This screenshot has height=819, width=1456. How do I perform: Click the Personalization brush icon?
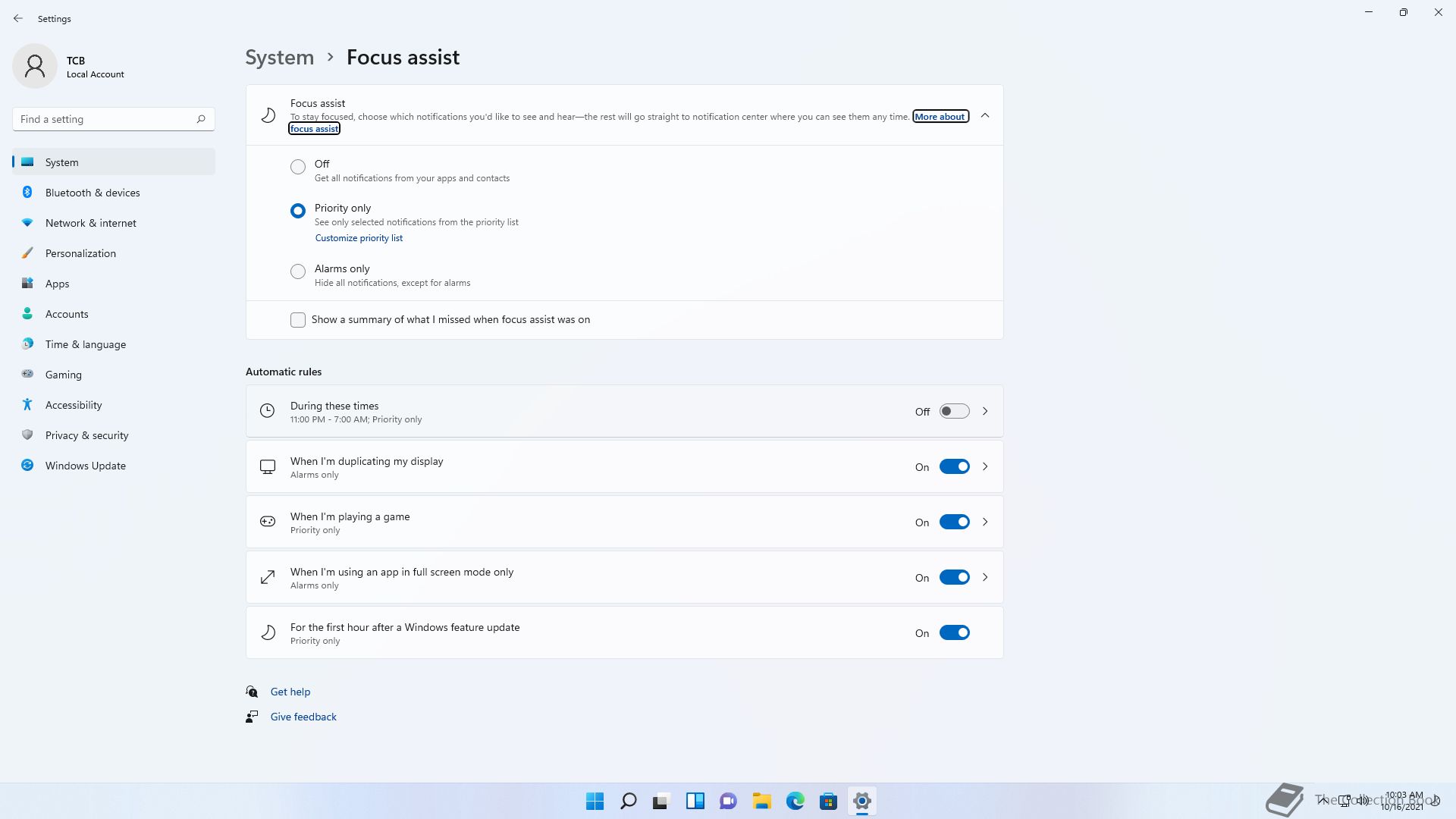tap(27, 253)
